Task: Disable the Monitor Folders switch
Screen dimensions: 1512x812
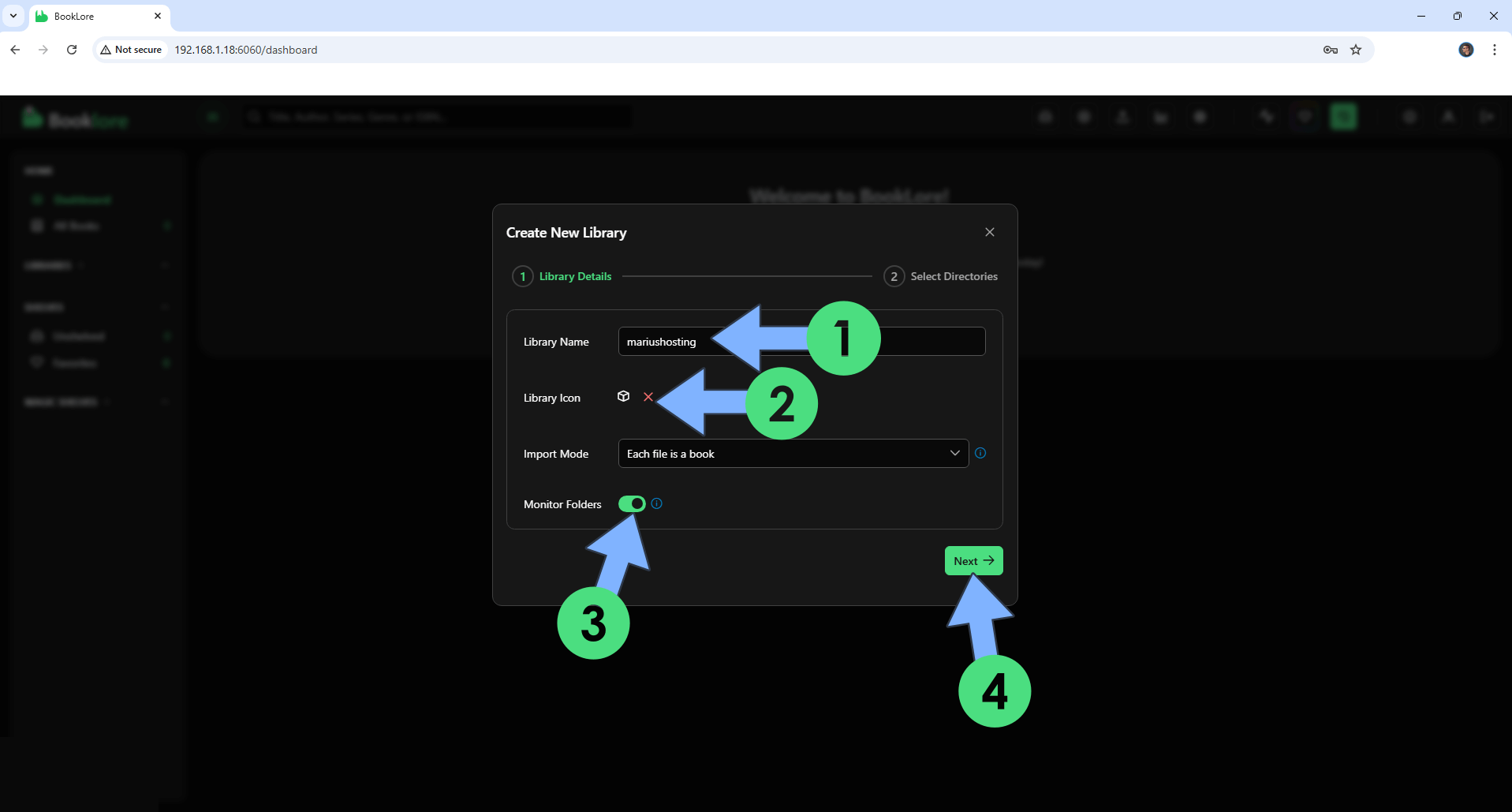Action: click(632, 503)
